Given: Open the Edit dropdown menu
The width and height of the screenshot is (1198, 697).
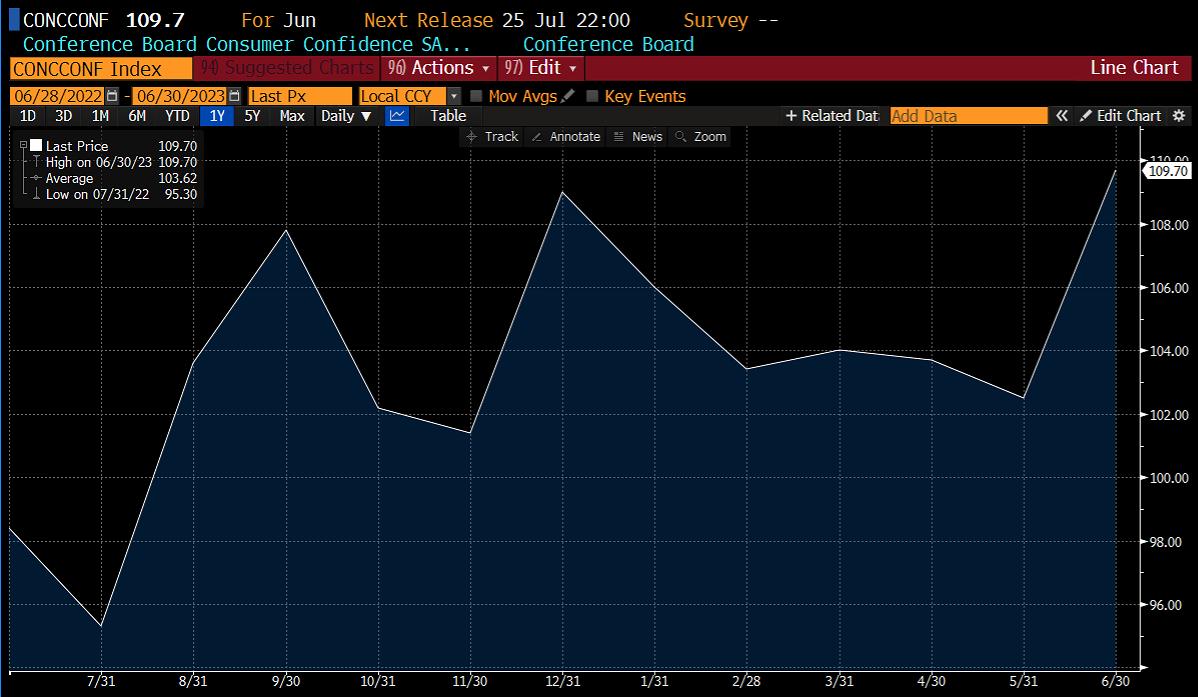Looking at the screenshot, I should click(x=541, y=68).
